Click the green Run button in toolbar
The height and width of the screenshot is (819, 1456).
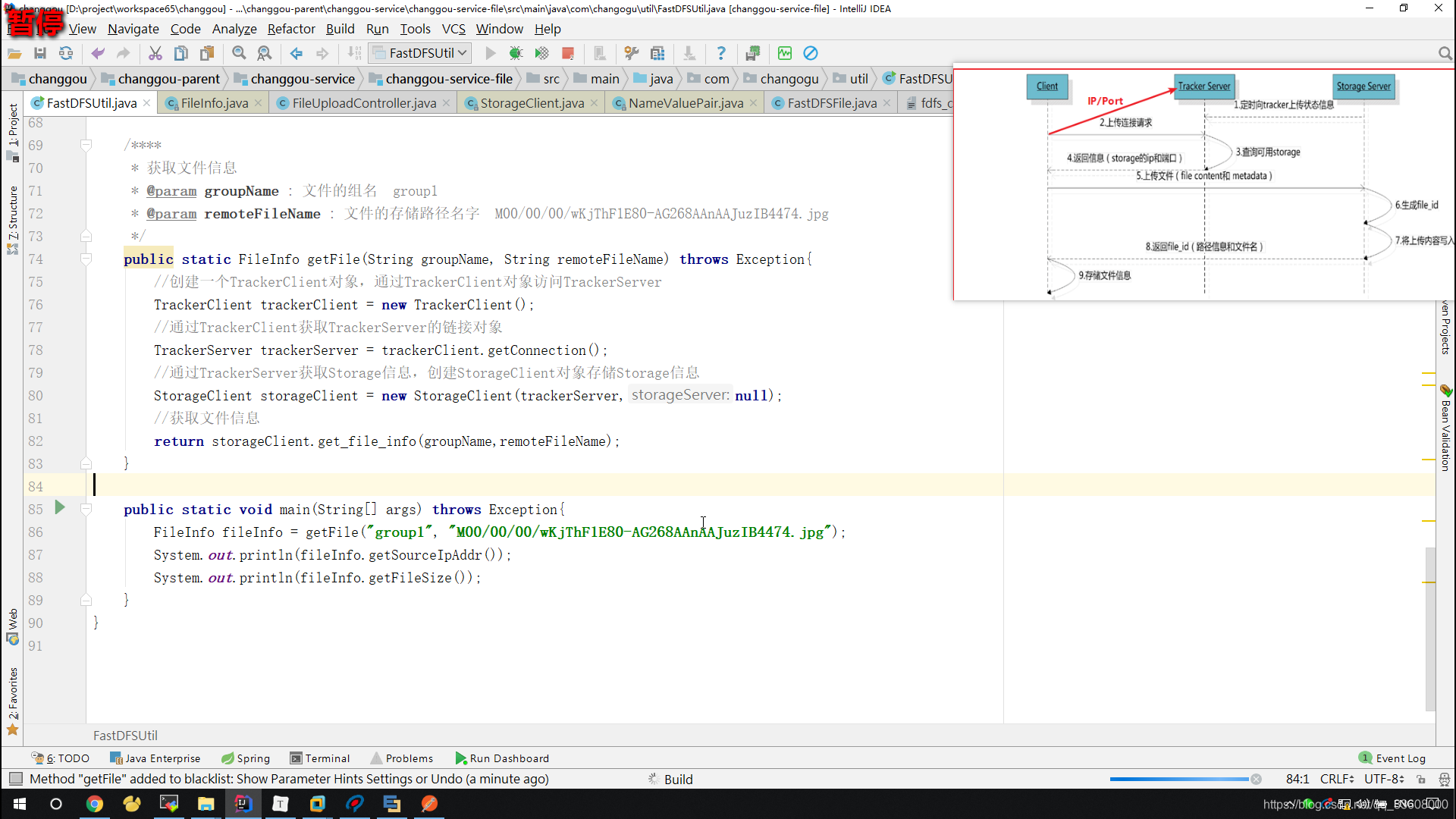(x=491, y=53)
